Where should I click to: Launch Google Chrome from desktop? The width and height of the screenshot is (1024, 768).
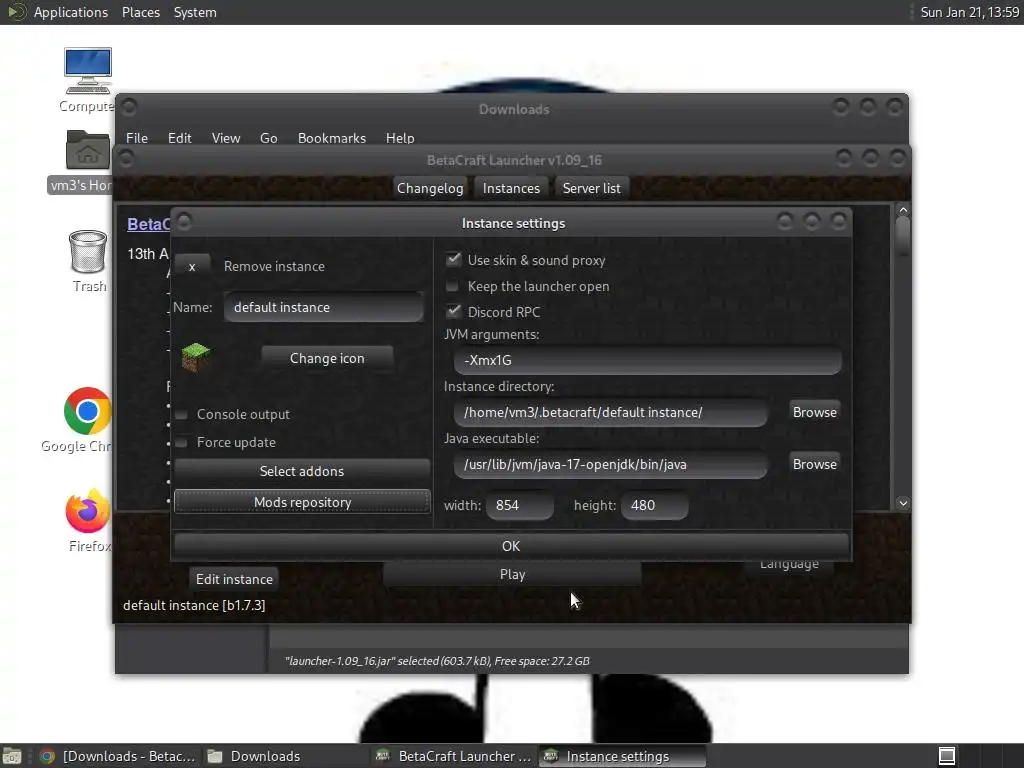click(x=88, y=411)
